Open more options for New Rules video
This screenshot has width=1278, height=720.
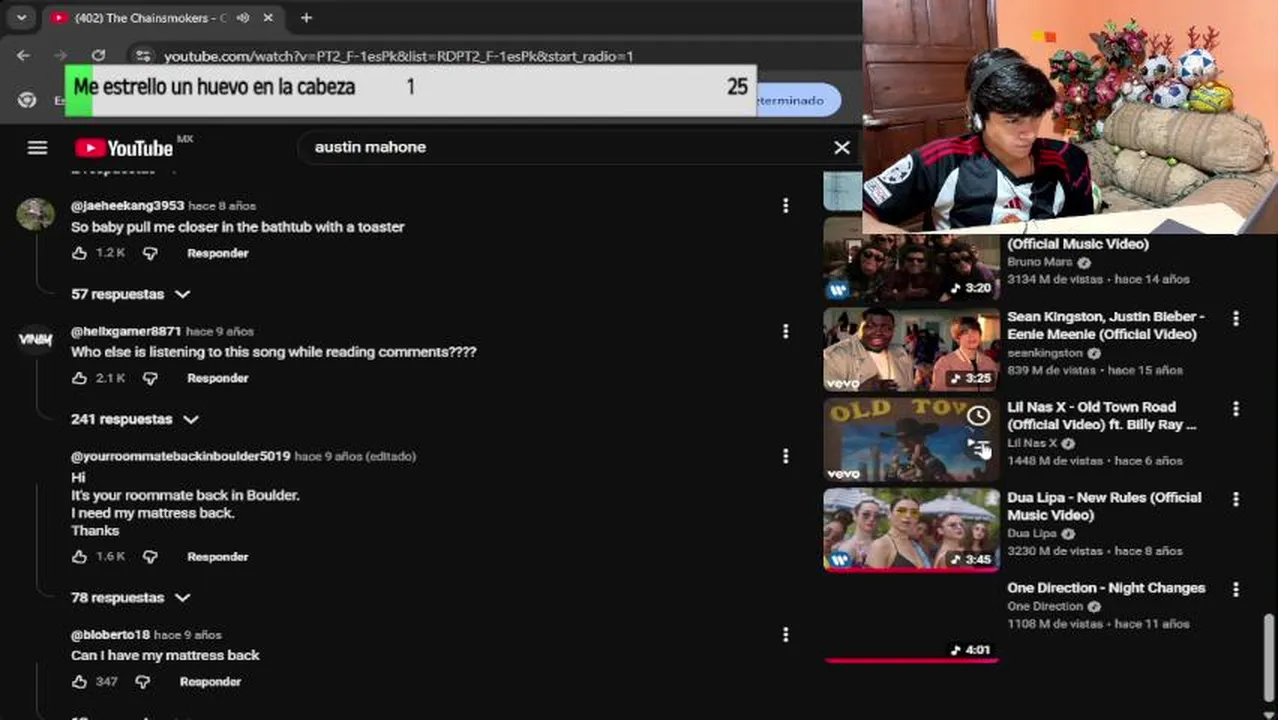[x=1236, y=499]
